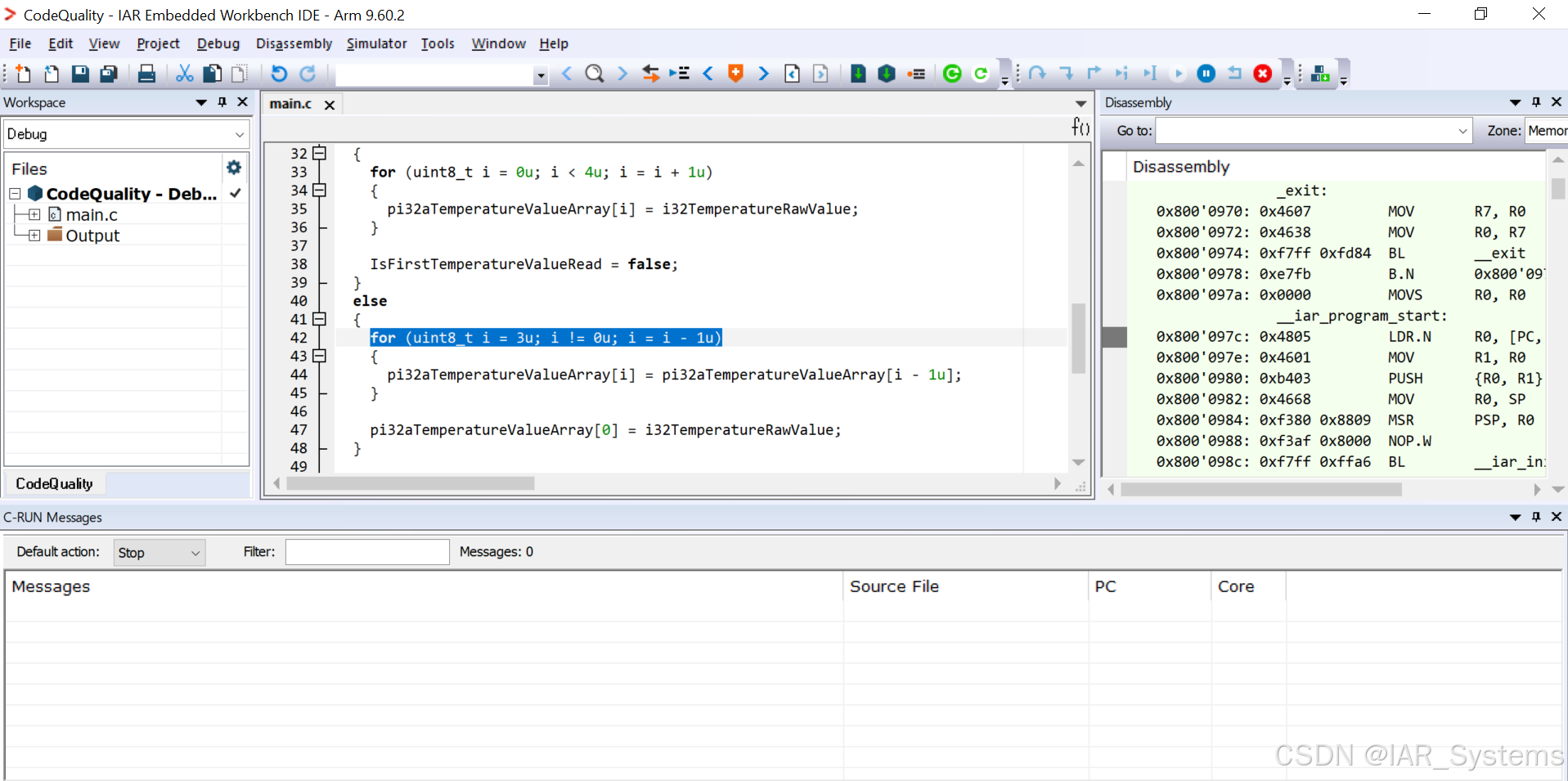Redo the last undone edit
Image resolution: width=1568 pixels, height=781 pixels.
[308, 74]
